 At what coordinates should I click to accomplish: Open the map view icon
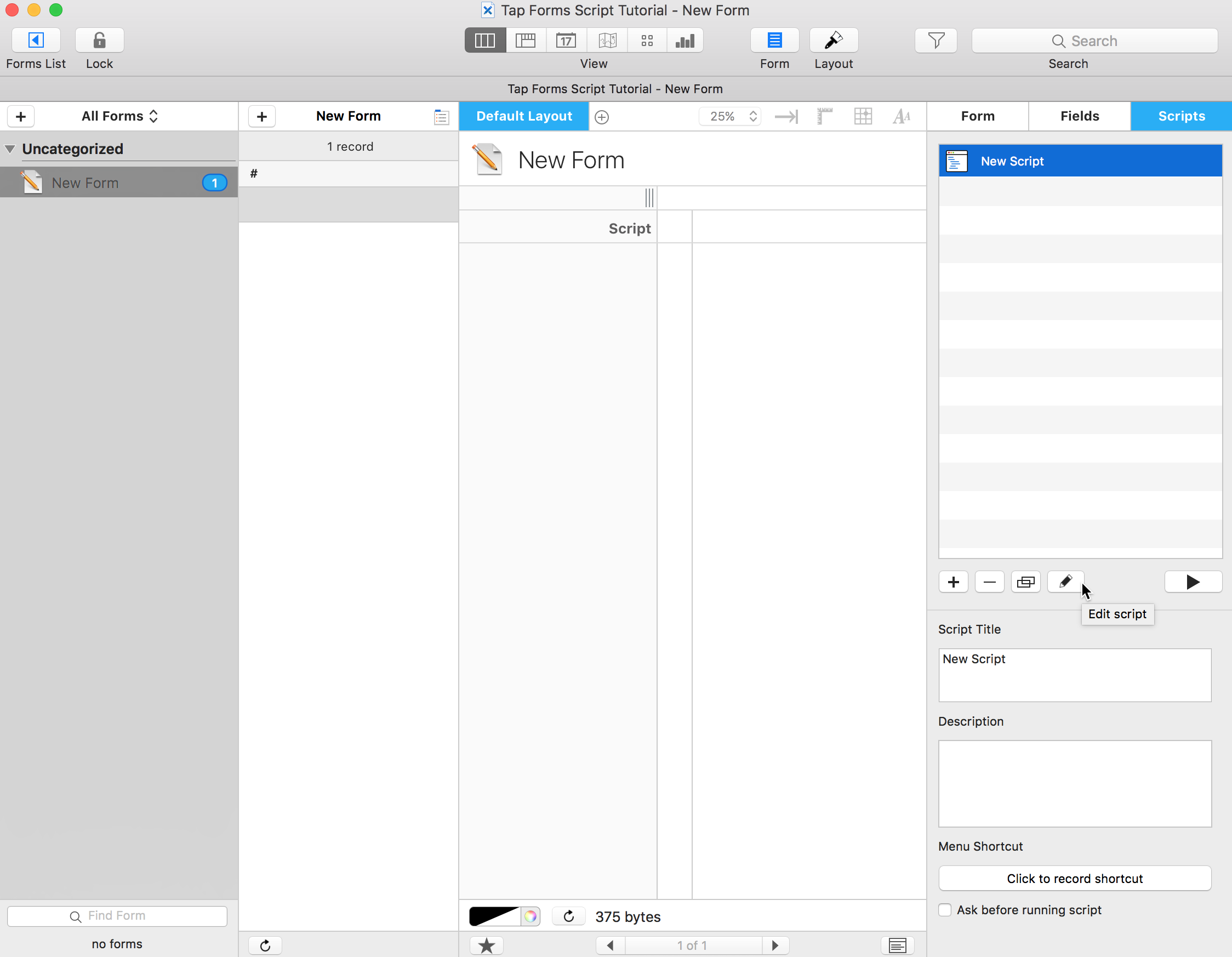(607, 41)
